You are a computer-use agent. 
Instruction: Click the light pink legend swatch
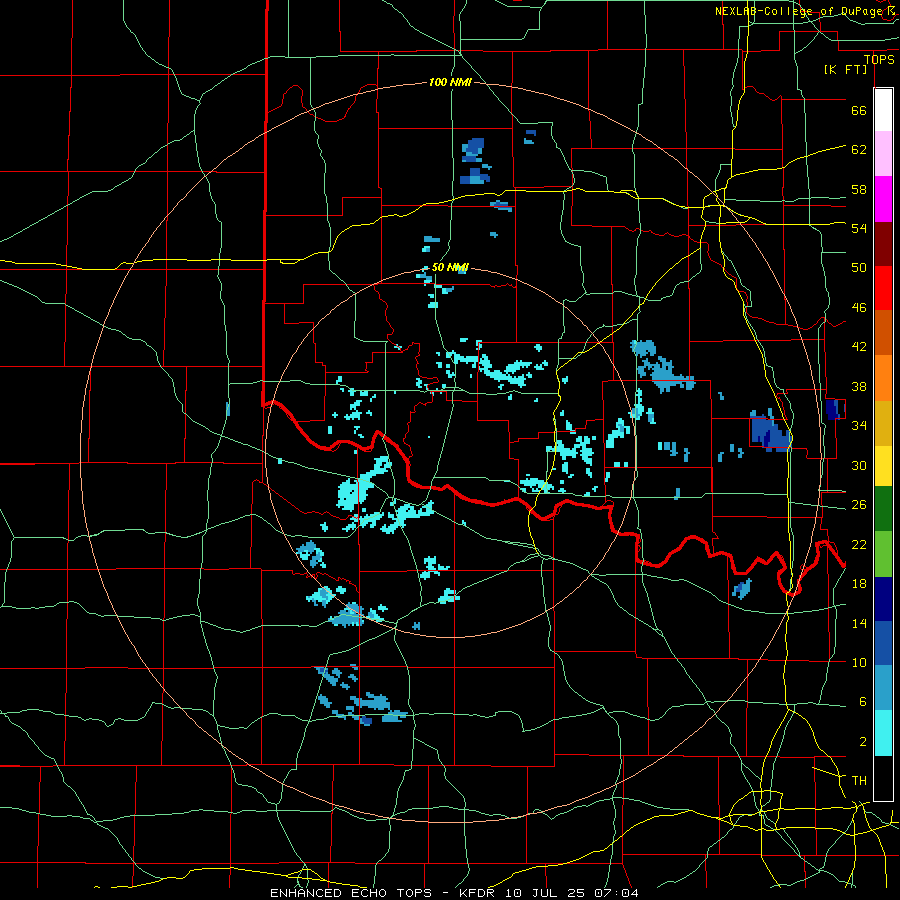tap(883, 154)
